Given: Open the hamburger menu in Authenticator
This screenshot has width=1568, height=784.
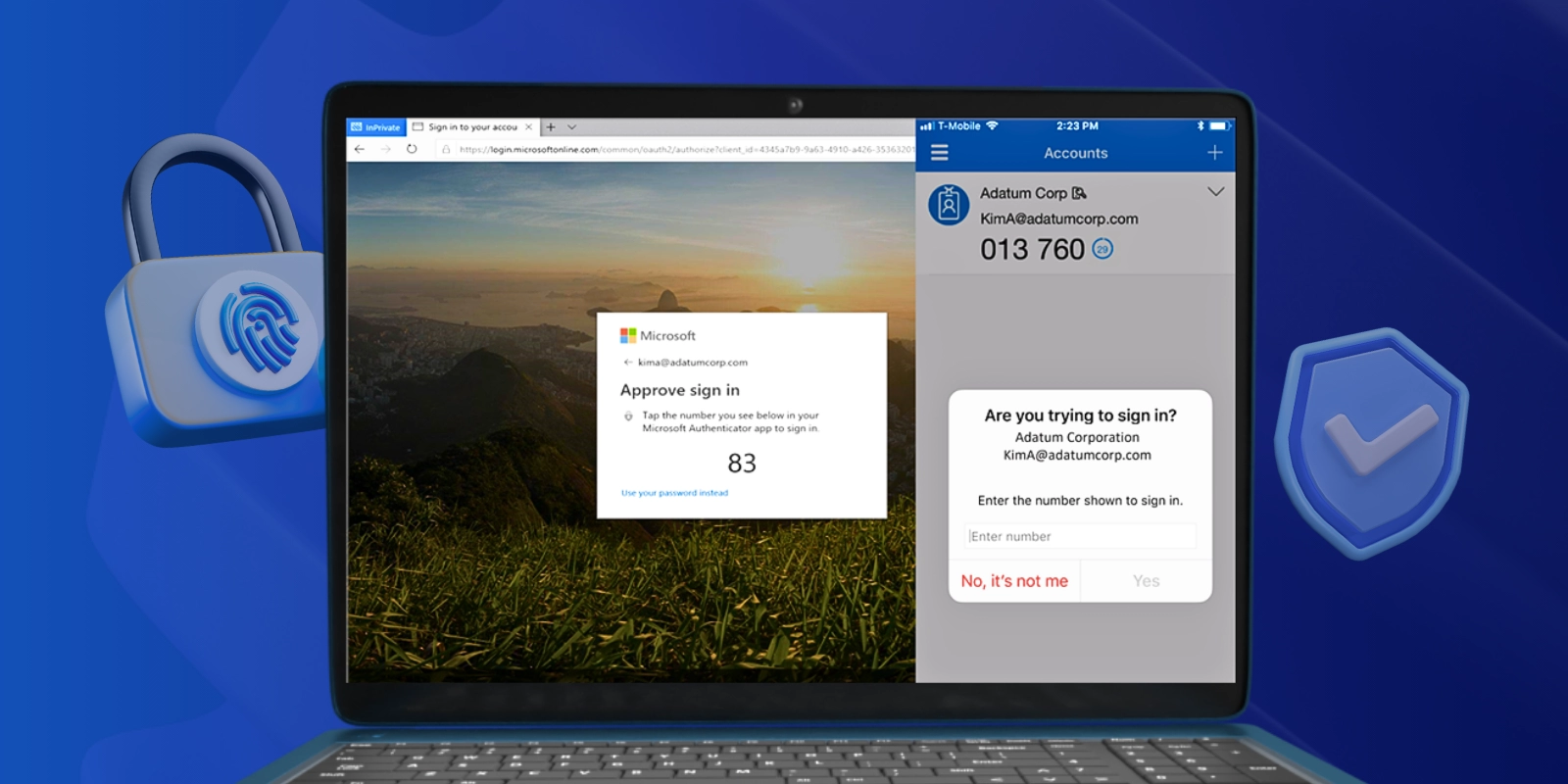Looking at the screenshot, I should coord(939,153).
